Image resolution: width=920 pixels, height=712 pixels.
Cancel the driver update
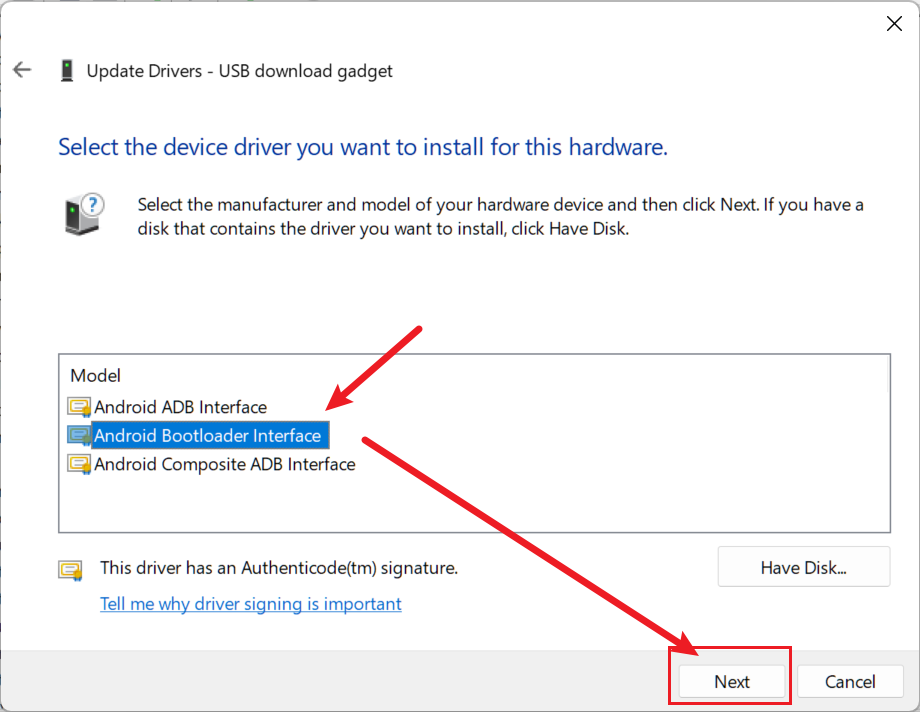(x=850, y=681)
